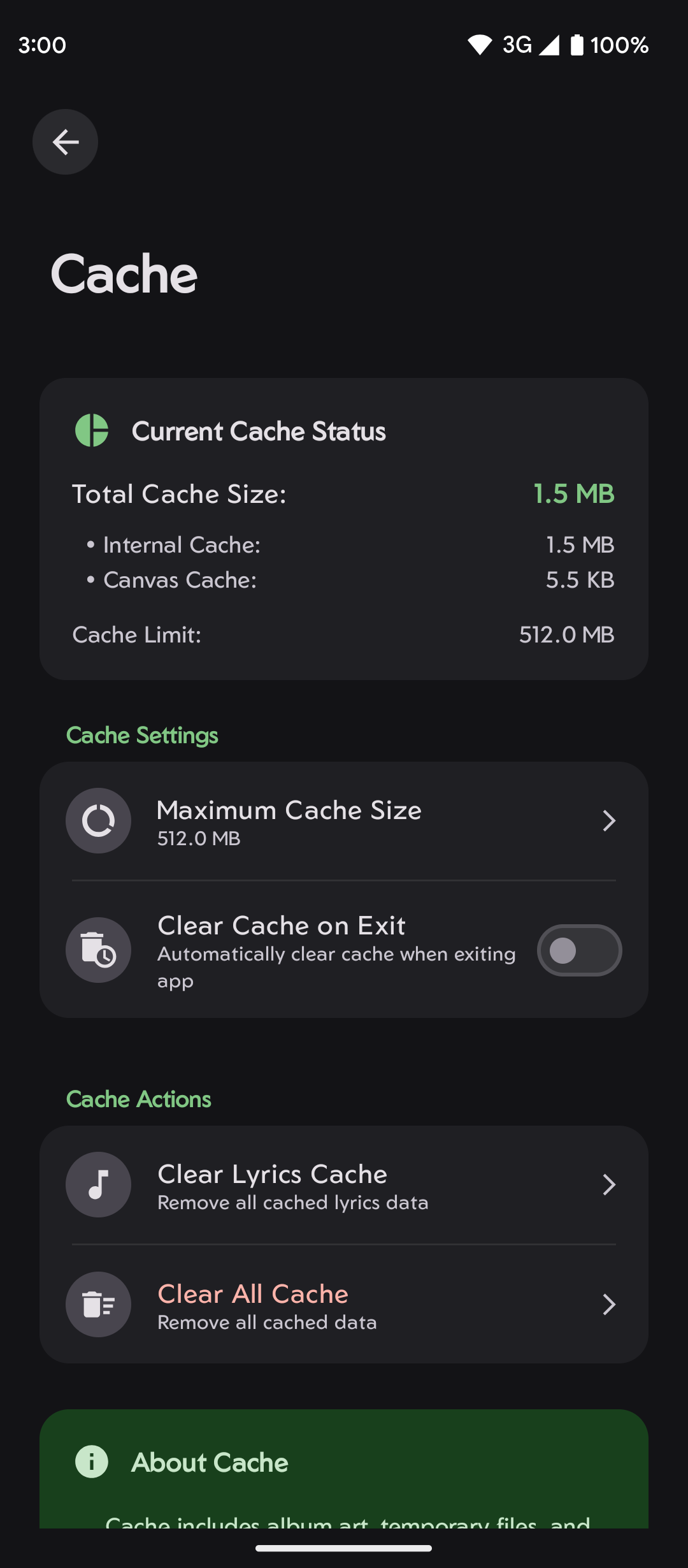Image resolution: width=688 pixels, height=1568 pixels.
Task: Tap the Wi-Fi icon in status bar
Action: (480, 45)
